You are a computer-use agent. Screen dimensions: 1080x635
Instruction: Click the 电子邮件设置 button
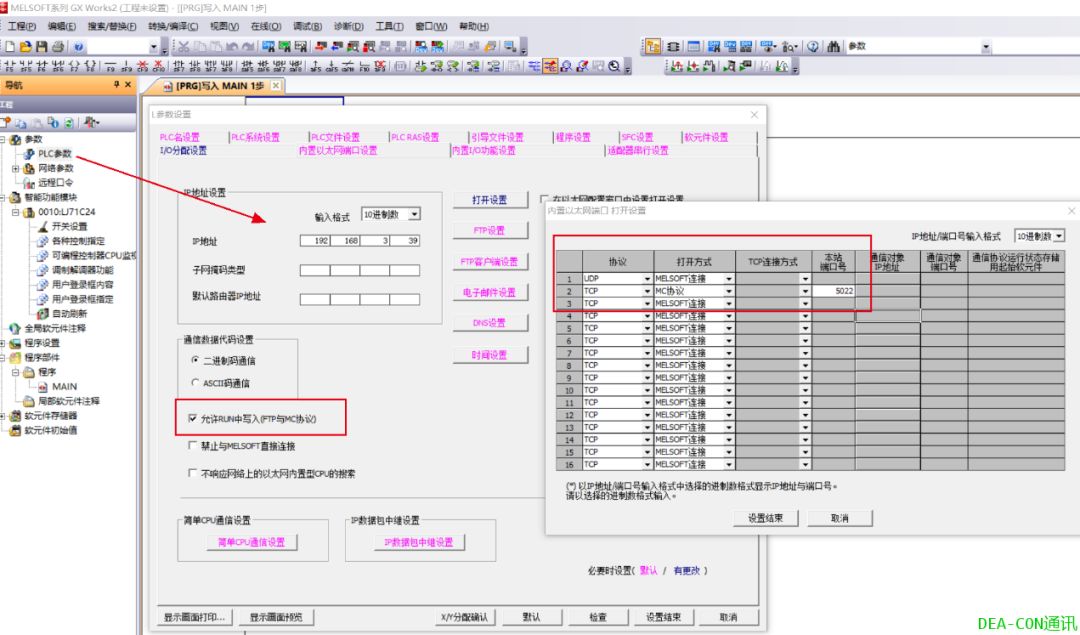click(x=490, y=292)
